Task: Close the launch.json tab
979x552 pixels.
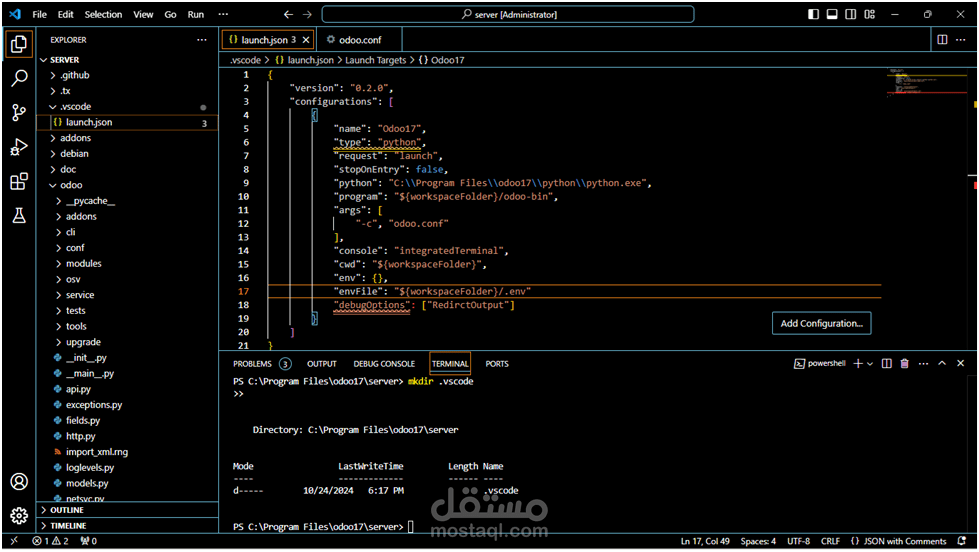Action: point(306,40)
